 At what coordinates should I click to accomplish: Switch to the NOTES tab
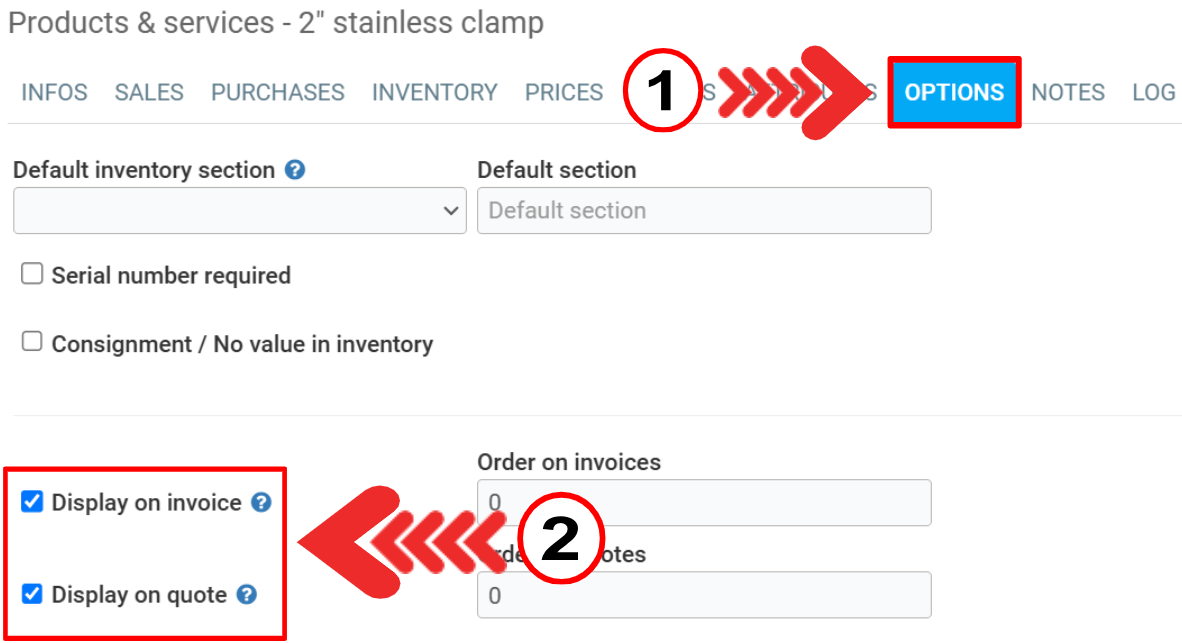tap(1068, 93)
